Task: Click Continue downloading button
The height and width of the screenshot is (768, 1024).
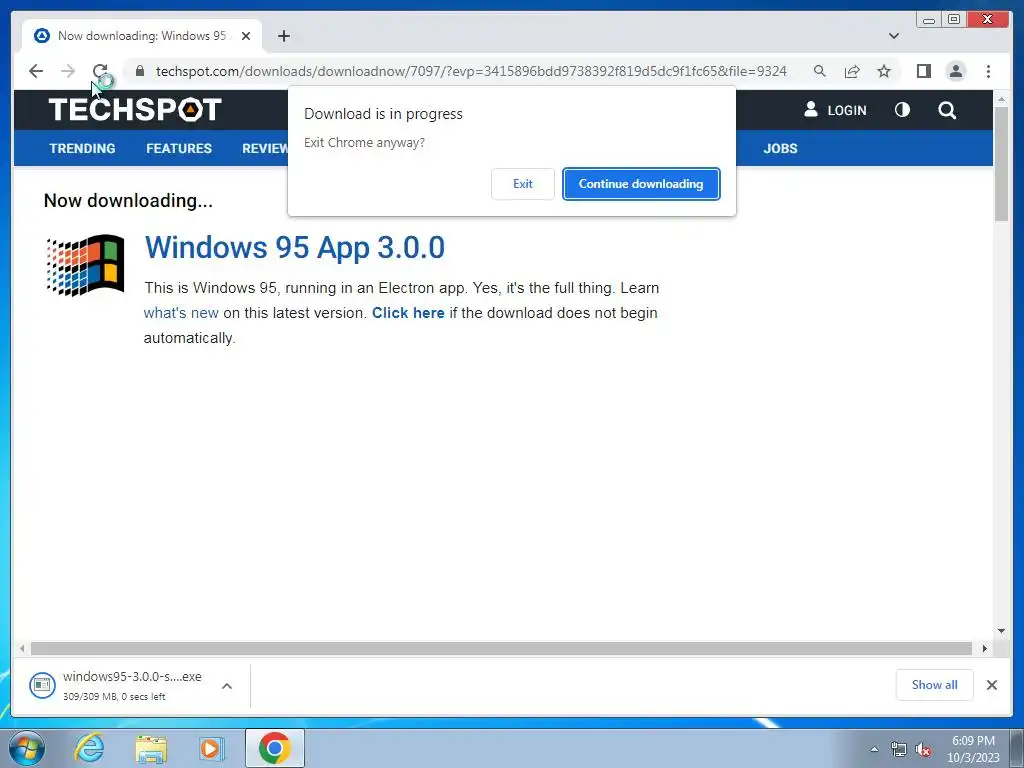Action: (641, 184)
